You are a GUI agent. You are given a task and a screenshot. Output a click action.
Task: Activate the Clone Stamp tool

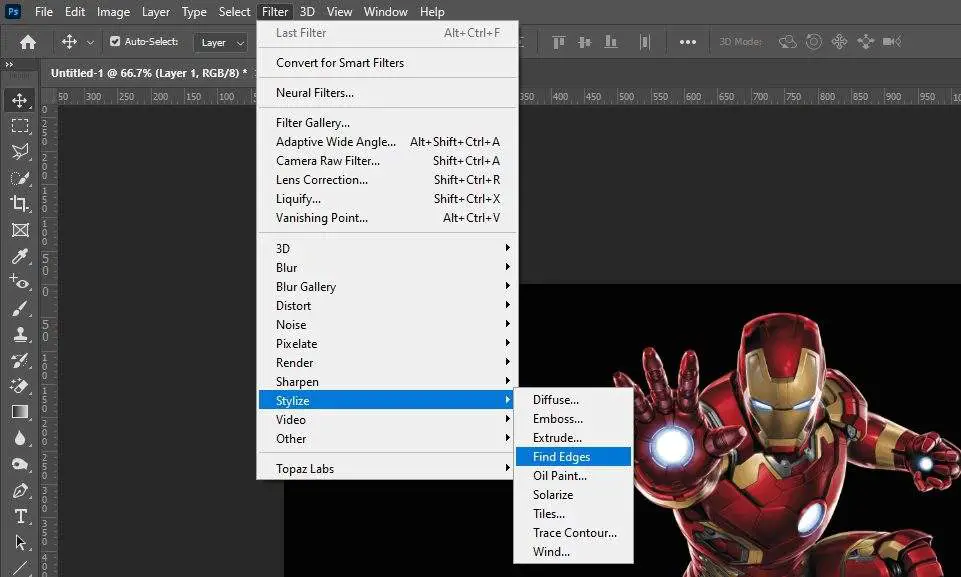[19, 335]
